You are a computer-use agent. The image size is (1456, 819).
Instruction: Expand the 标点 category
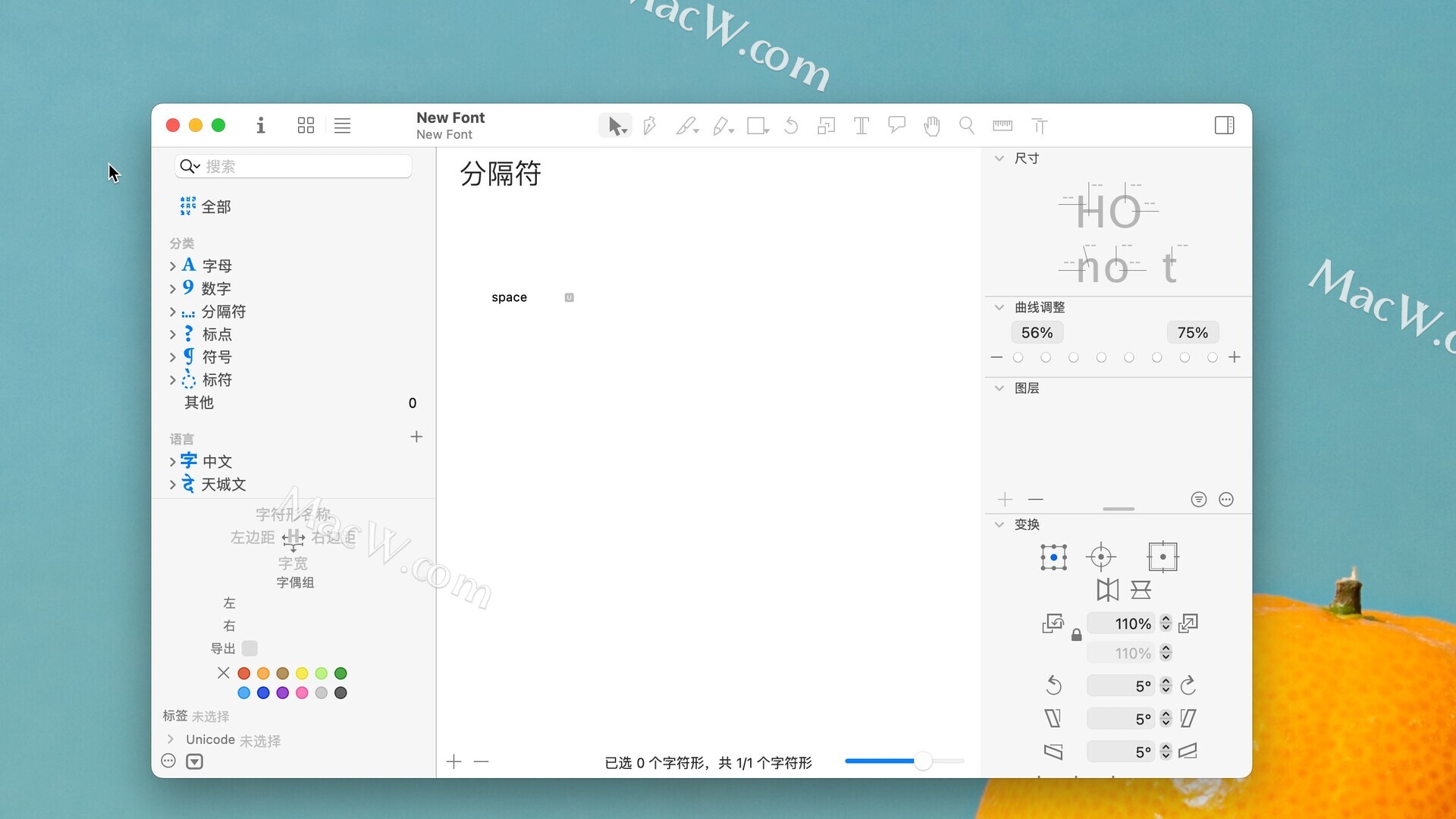[x=173, y=334]
